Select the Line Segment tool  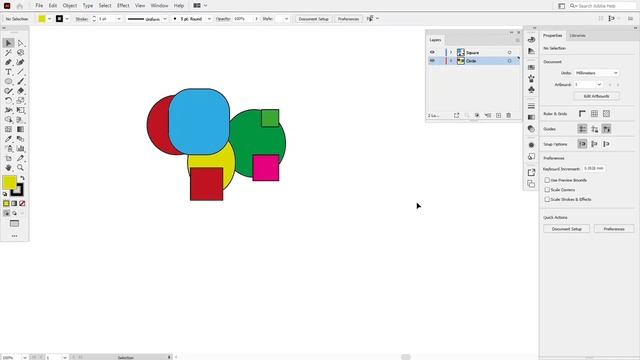tap(20, 72)
